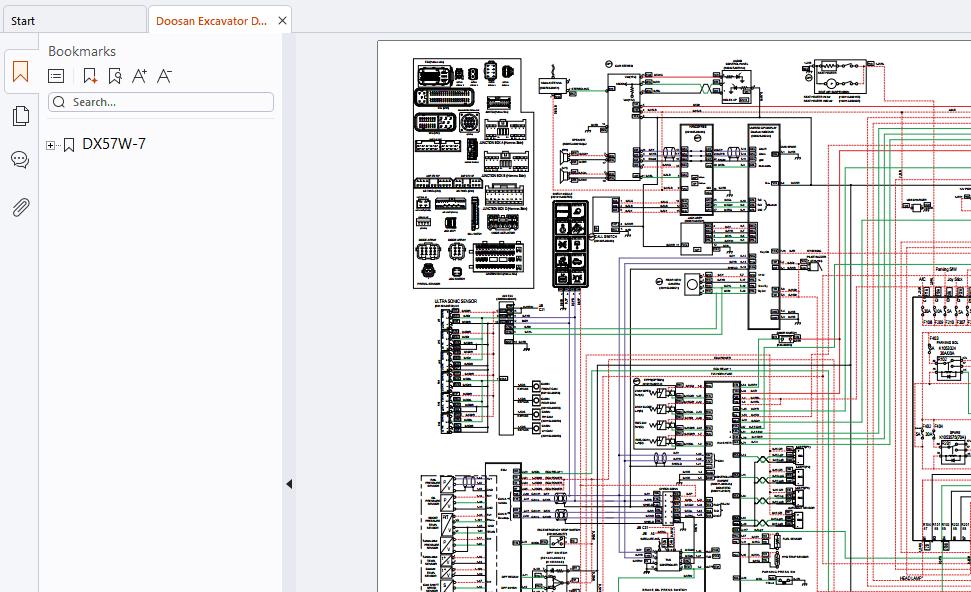Expand the DX57W-7 bookmark tree node
Image resolution: width=971 pixels, height=592 pixels.
pyautogui.click(x=50, y=146)
